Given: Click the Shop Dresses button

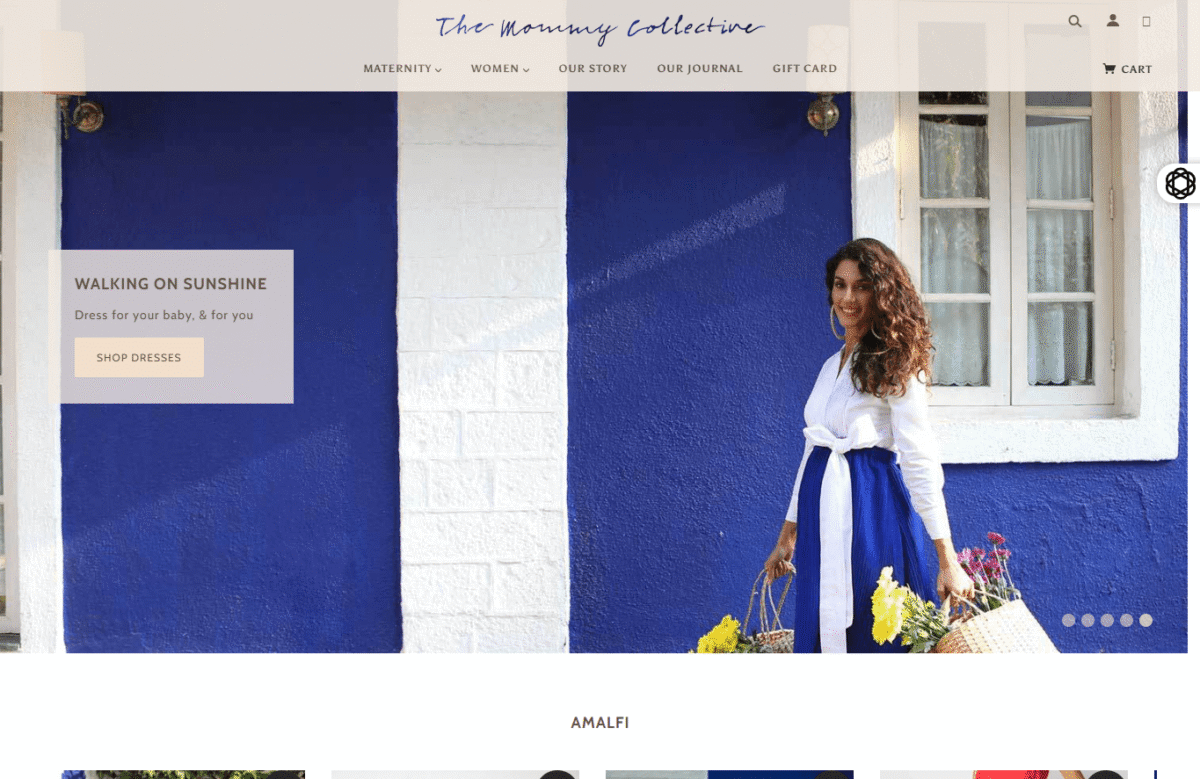Looking at the screenshot, I should pyautogui.click(x=139, y=357).
